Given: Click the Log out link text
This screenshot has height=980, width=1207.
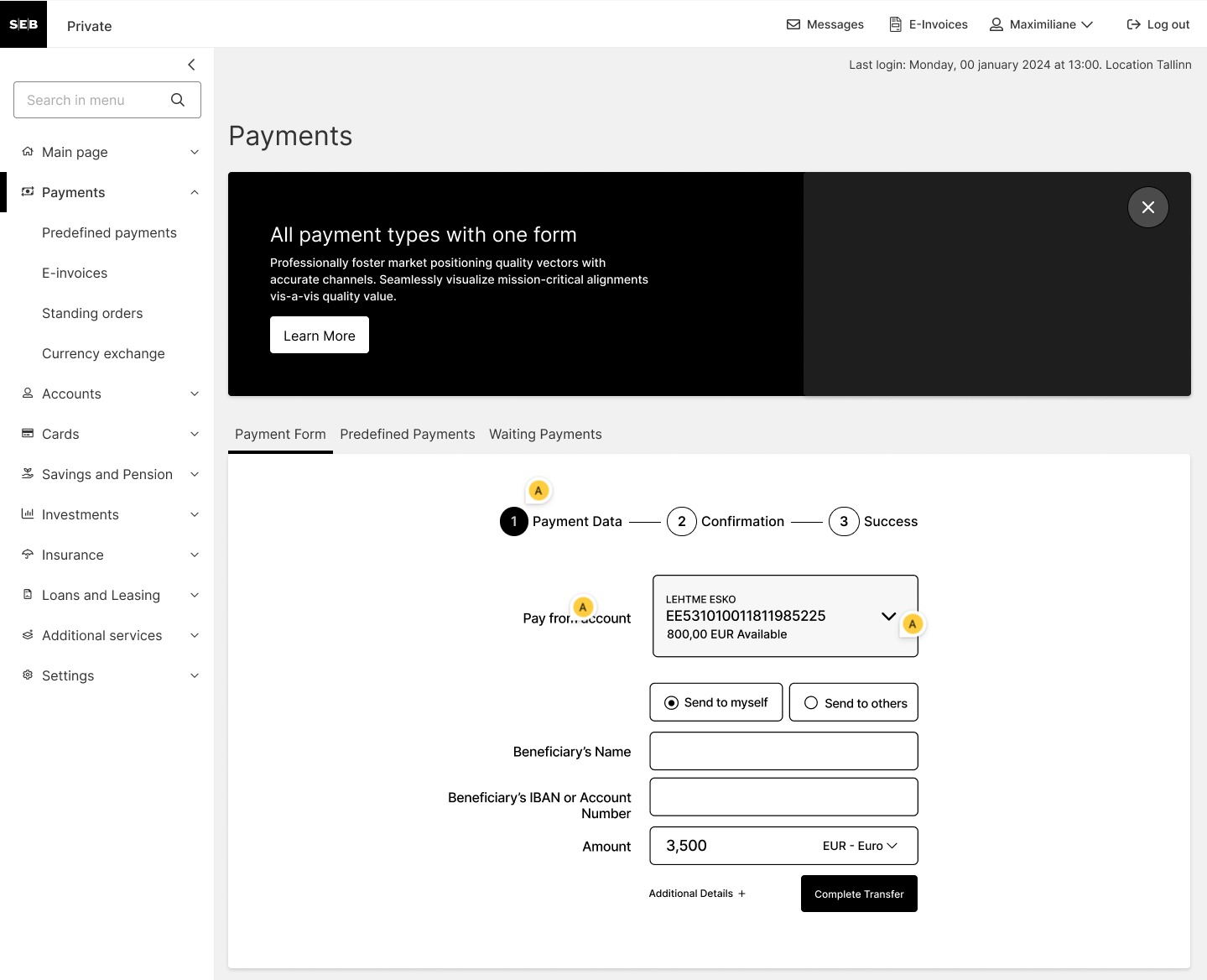Looking at the screenshot, I should coord(1168,24).
